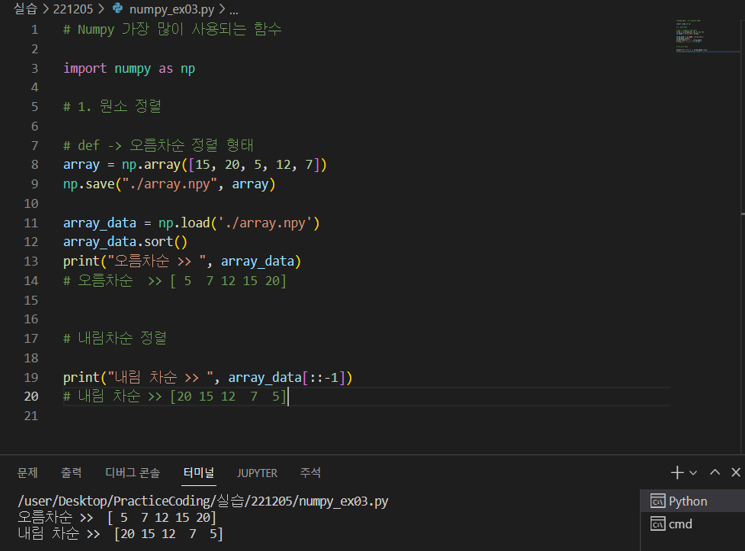Click the code minimap preview
Viewport: 745px width, 551px height.
[691, 36]
